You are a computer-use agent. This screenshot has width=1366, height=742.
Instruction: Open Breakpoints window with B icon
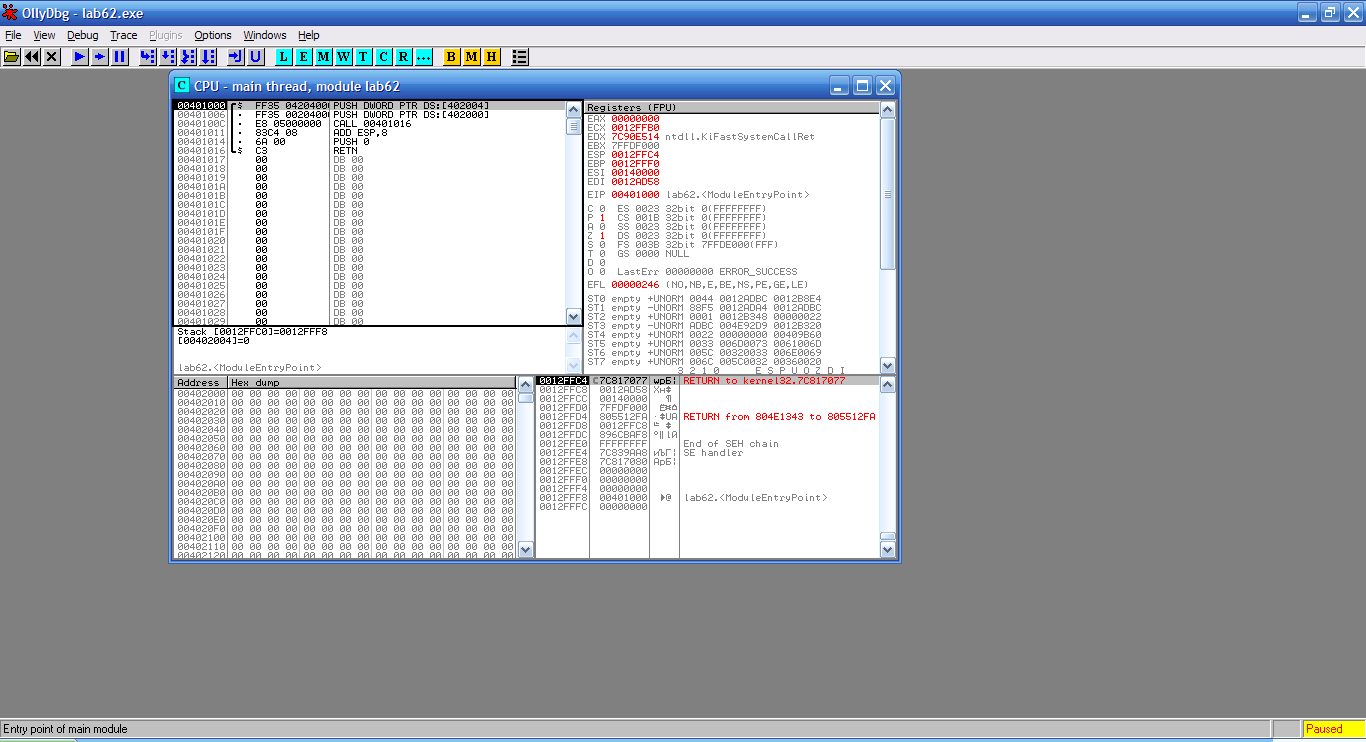451,57
